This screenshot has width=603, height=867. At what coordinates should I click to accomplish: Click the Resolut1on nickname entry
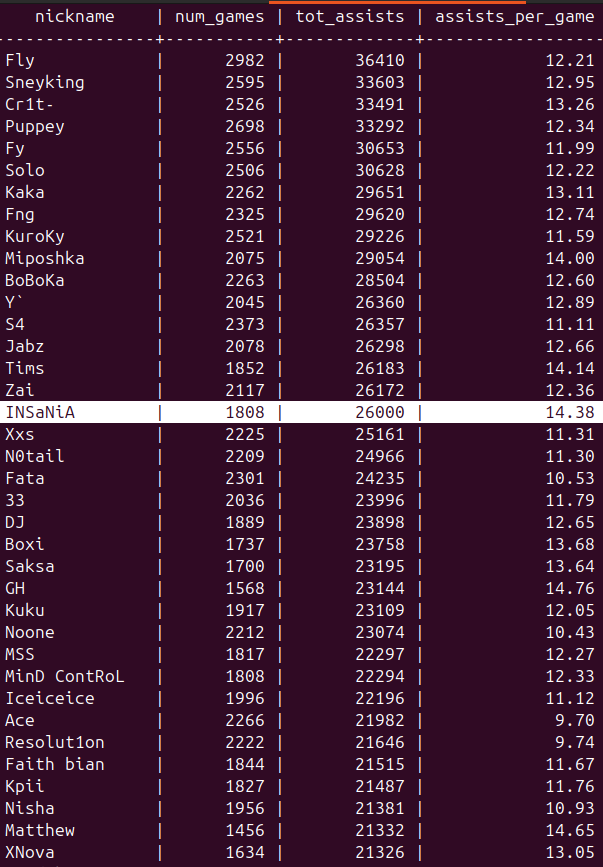click(x=55, y=742)
